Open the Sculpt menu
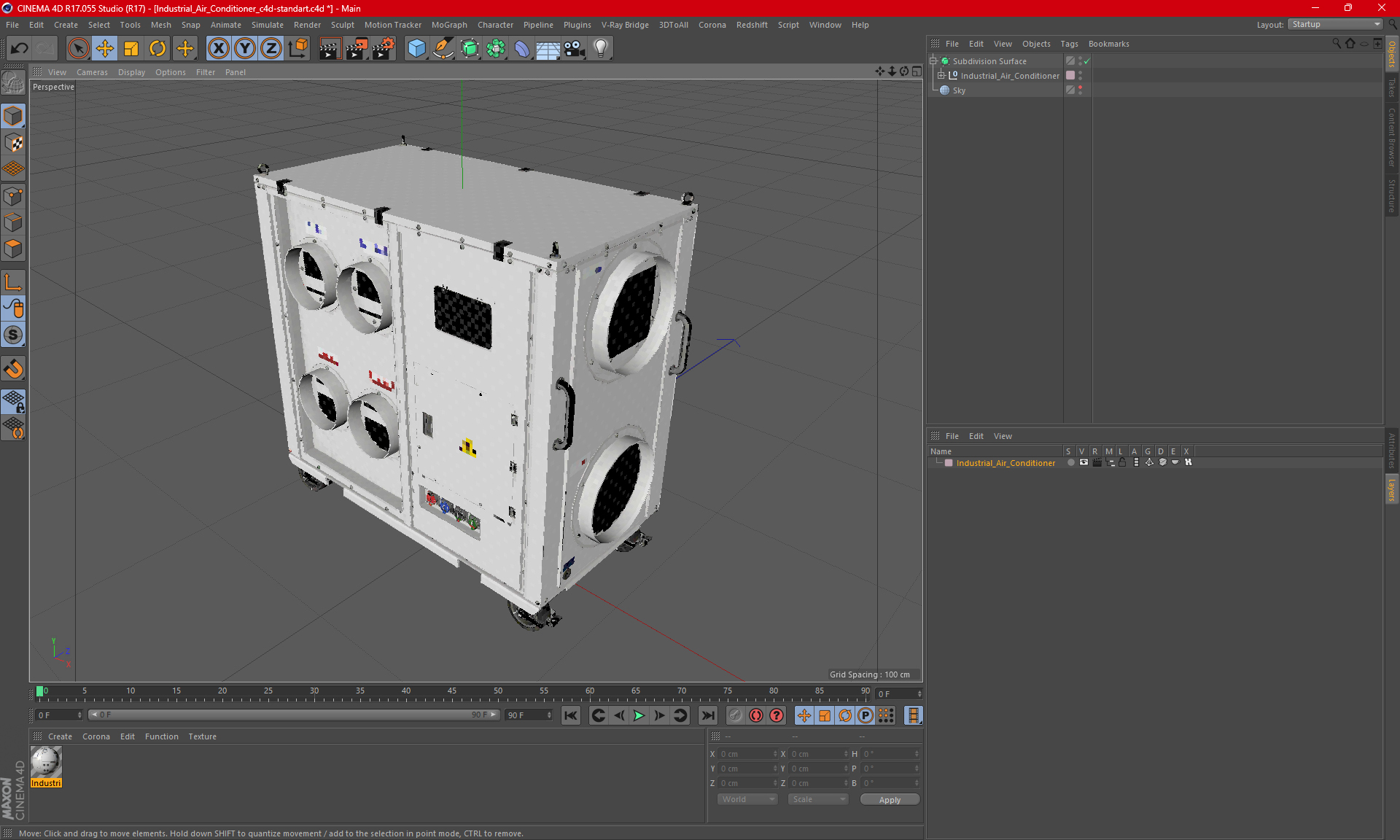 click(x=342, y=25)
